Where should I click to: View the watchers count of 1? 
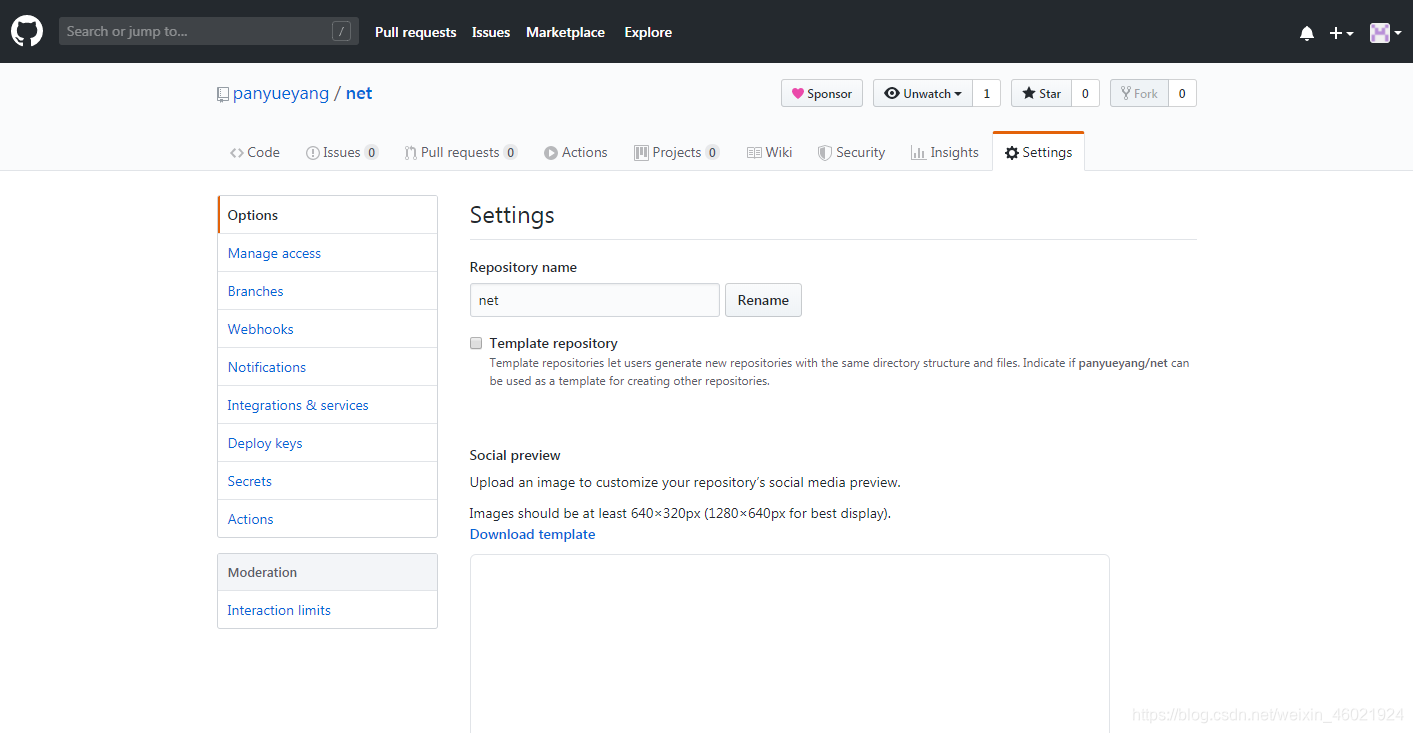(986, 93)
